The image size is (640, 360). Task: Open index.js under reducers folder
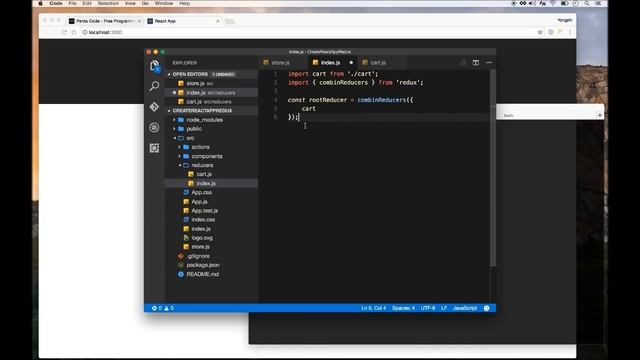(x=211, y=183)
